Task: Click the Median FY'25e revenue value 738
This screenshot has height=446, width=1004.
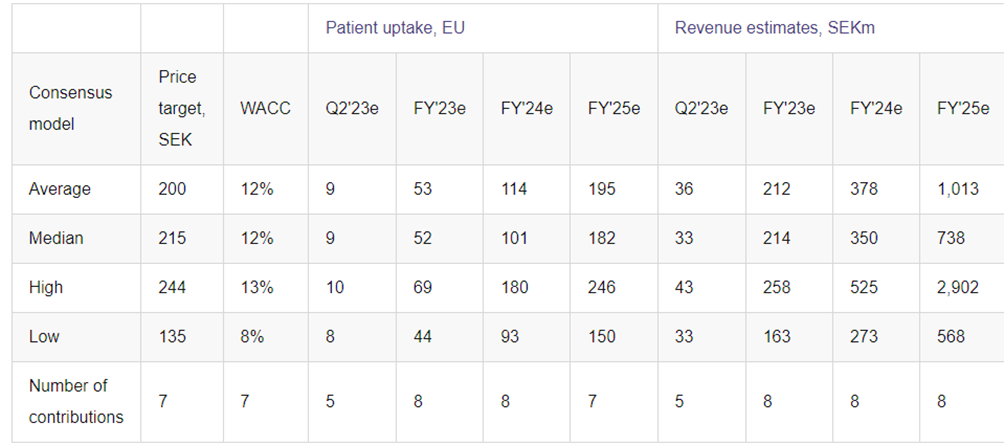Action: tap(951, 238)
